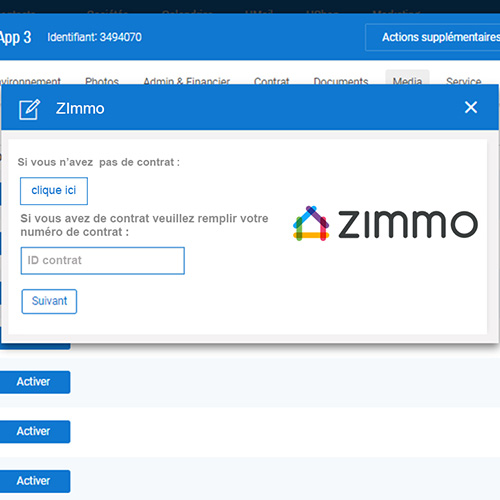The width and height of the screenshot is (500, 500).
Task: Click the Suivant button
Action: coord(49,301)
